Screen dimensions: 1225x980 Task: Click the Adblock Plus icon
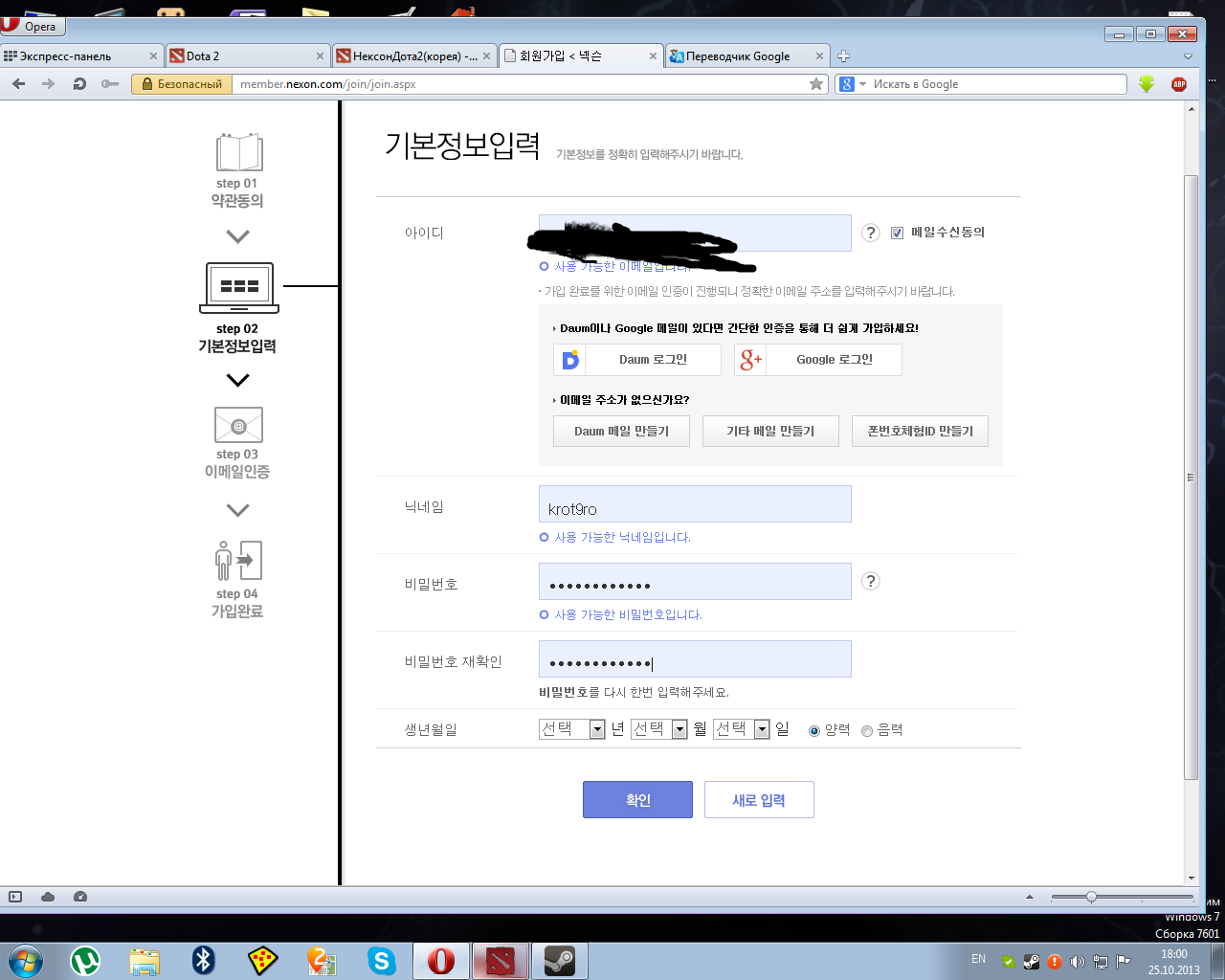[x=1179, y=84]
